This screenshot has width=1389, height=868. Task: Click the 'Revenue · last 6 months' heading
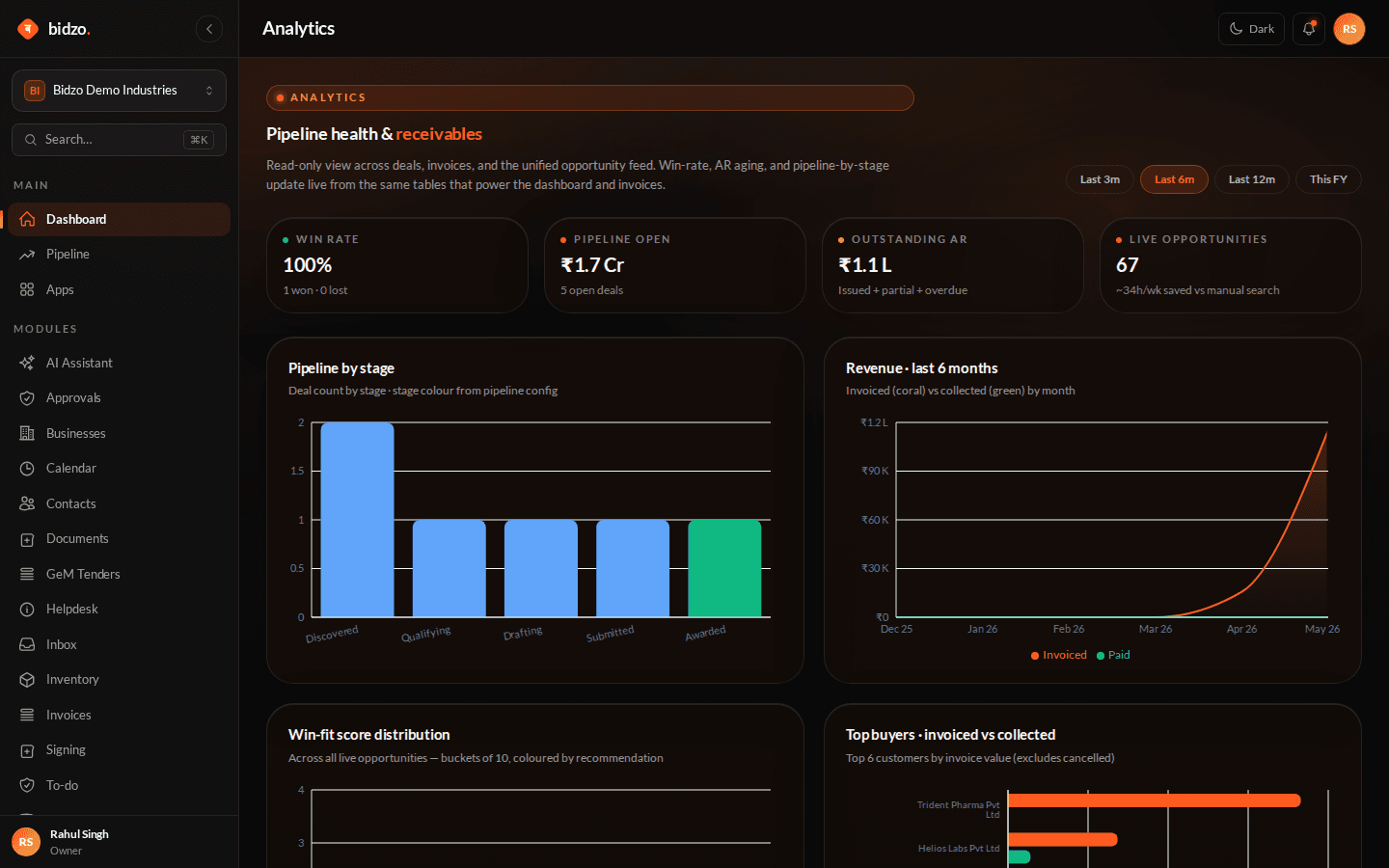click(922, 368)
